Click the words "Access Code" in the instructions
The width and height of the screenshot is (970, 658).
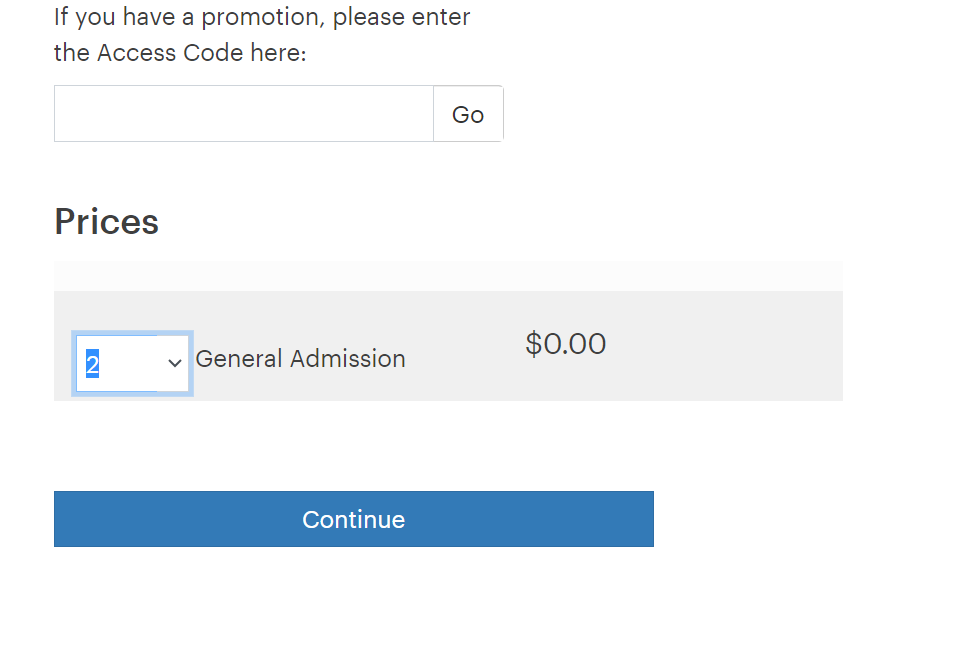[x=170, y=53]
